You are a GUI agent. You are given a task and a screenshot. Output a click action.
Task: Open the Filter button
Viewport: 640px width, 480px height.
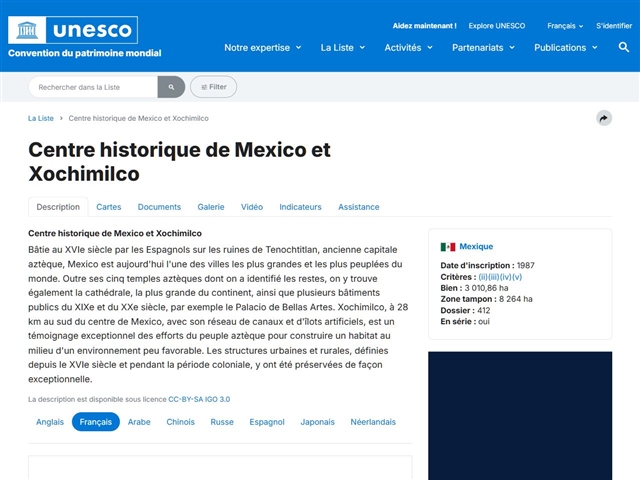213,87
